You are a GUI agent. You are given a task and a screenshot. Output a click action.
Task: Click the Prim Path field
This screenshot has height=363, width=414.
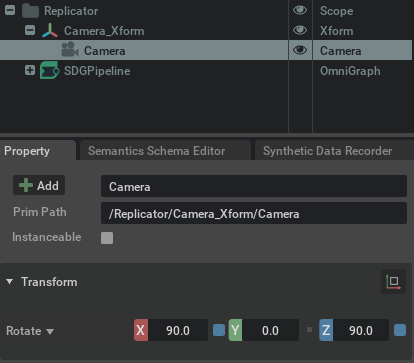[254, 213]
